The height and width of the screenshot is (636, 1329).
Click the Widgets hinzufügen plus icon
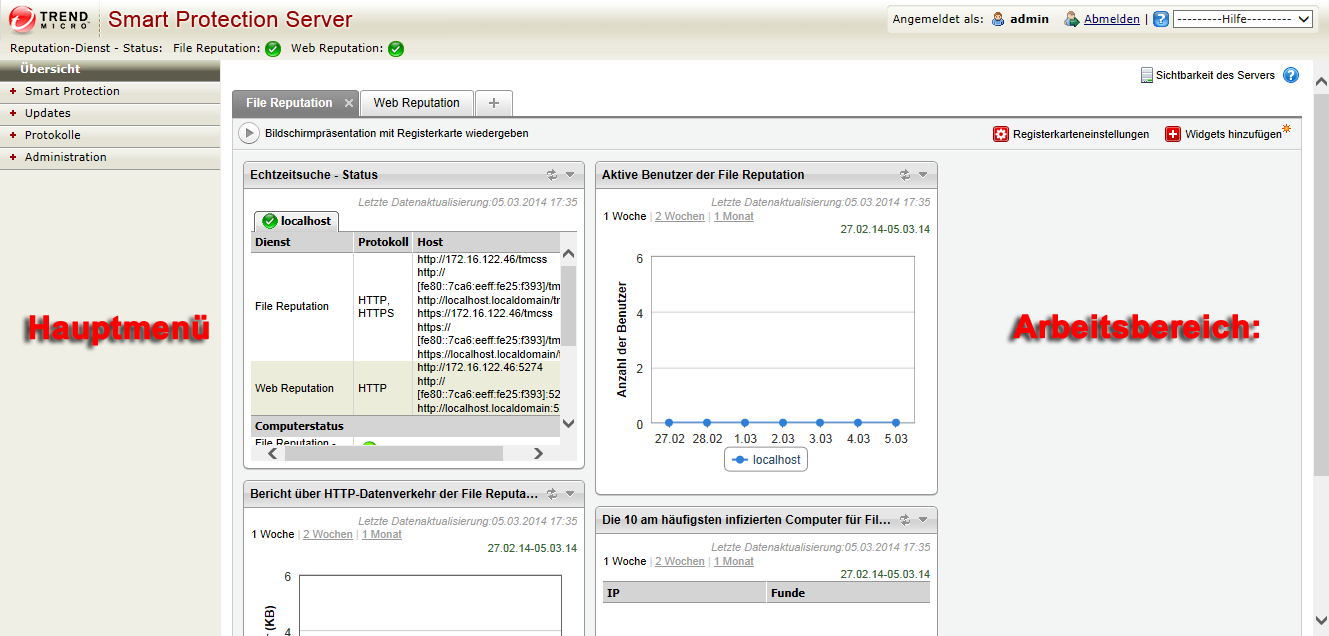coord(1173,134)
